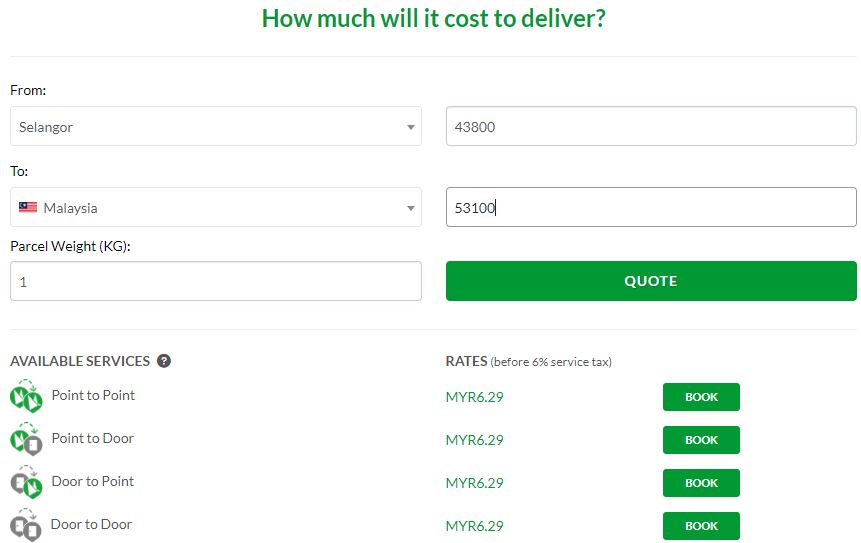
Task: Focus the From postcode field containing 43800
Action: (x=651, y=126)
